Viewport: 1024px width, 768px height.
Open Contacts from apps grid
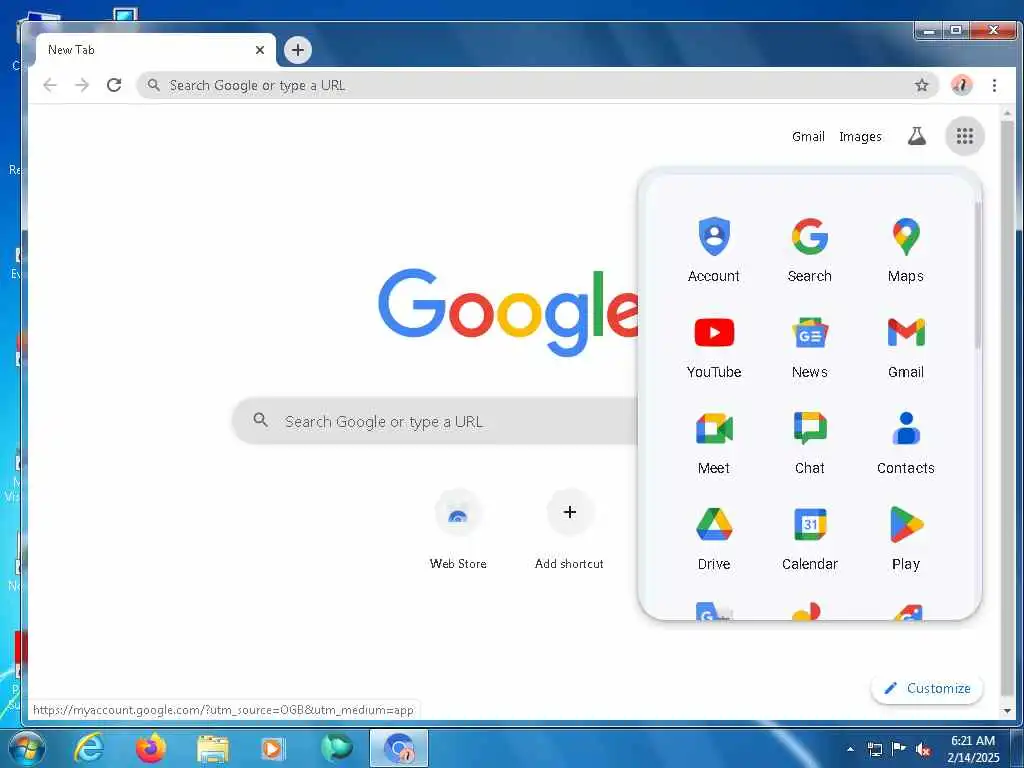point(906,442)
